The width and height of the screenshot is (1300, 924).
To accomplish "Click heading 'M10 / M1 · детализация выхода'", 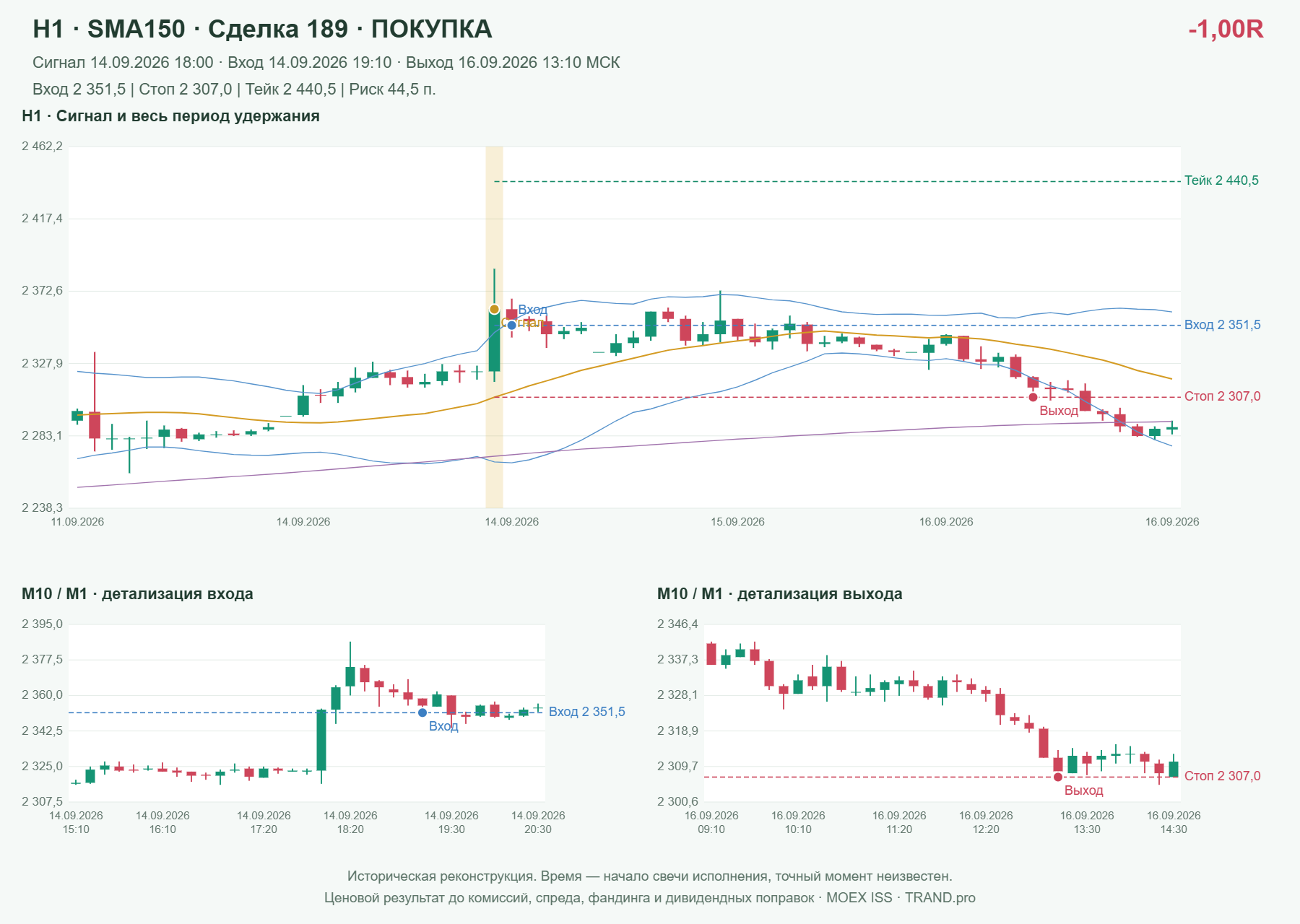I will click(780, 594).
